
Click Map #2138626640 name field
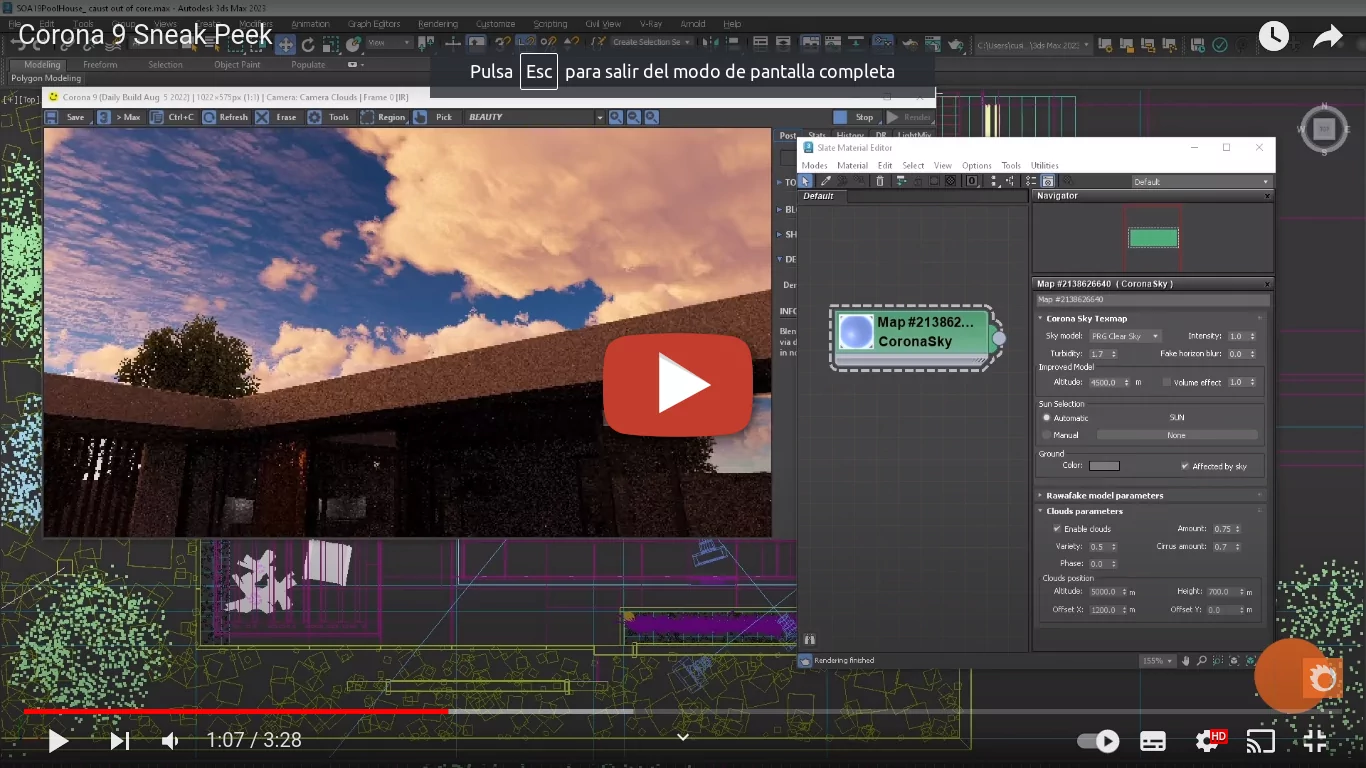[1152, 299]
